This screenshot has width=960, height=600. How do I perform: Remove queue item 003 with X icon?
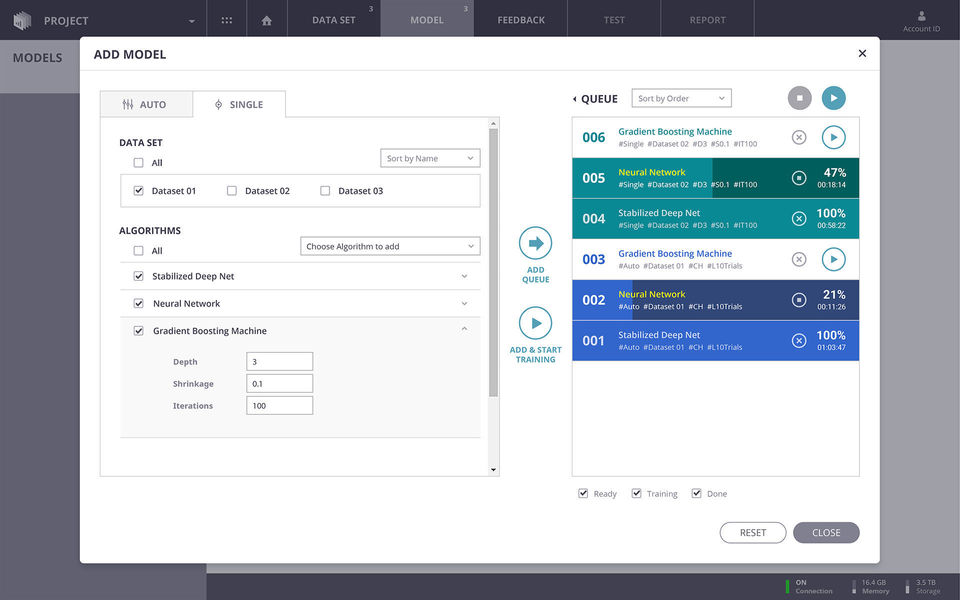pos(799,259)
